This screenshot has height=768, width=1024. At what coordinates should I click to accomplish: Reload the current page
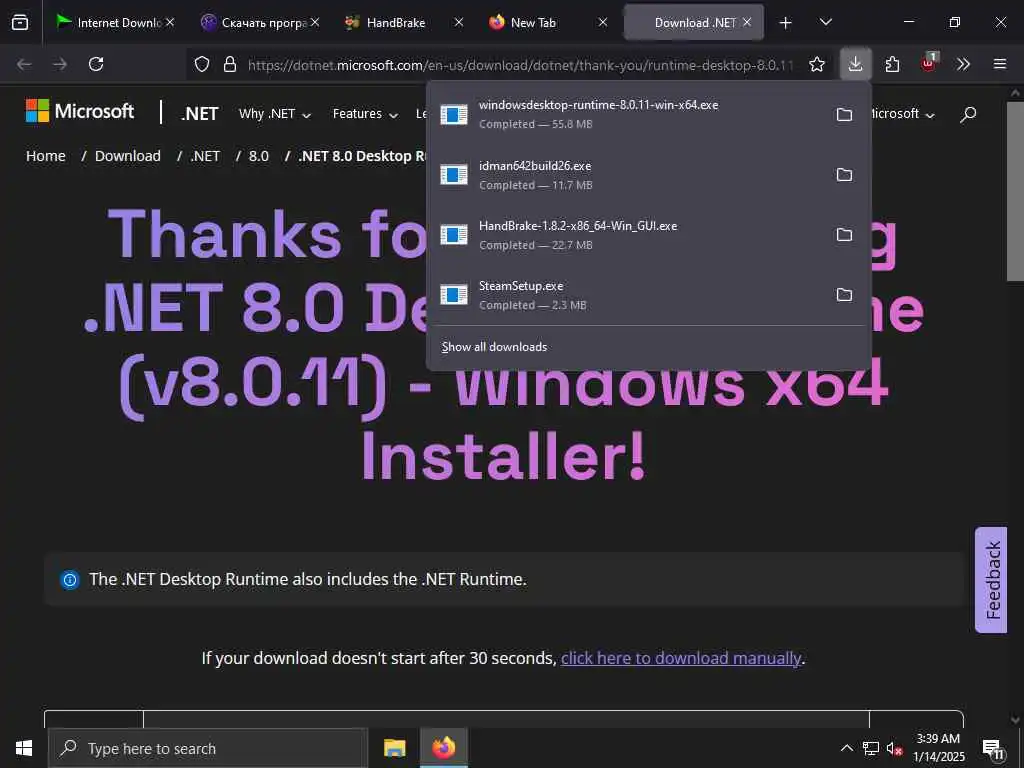click(96, 64)
